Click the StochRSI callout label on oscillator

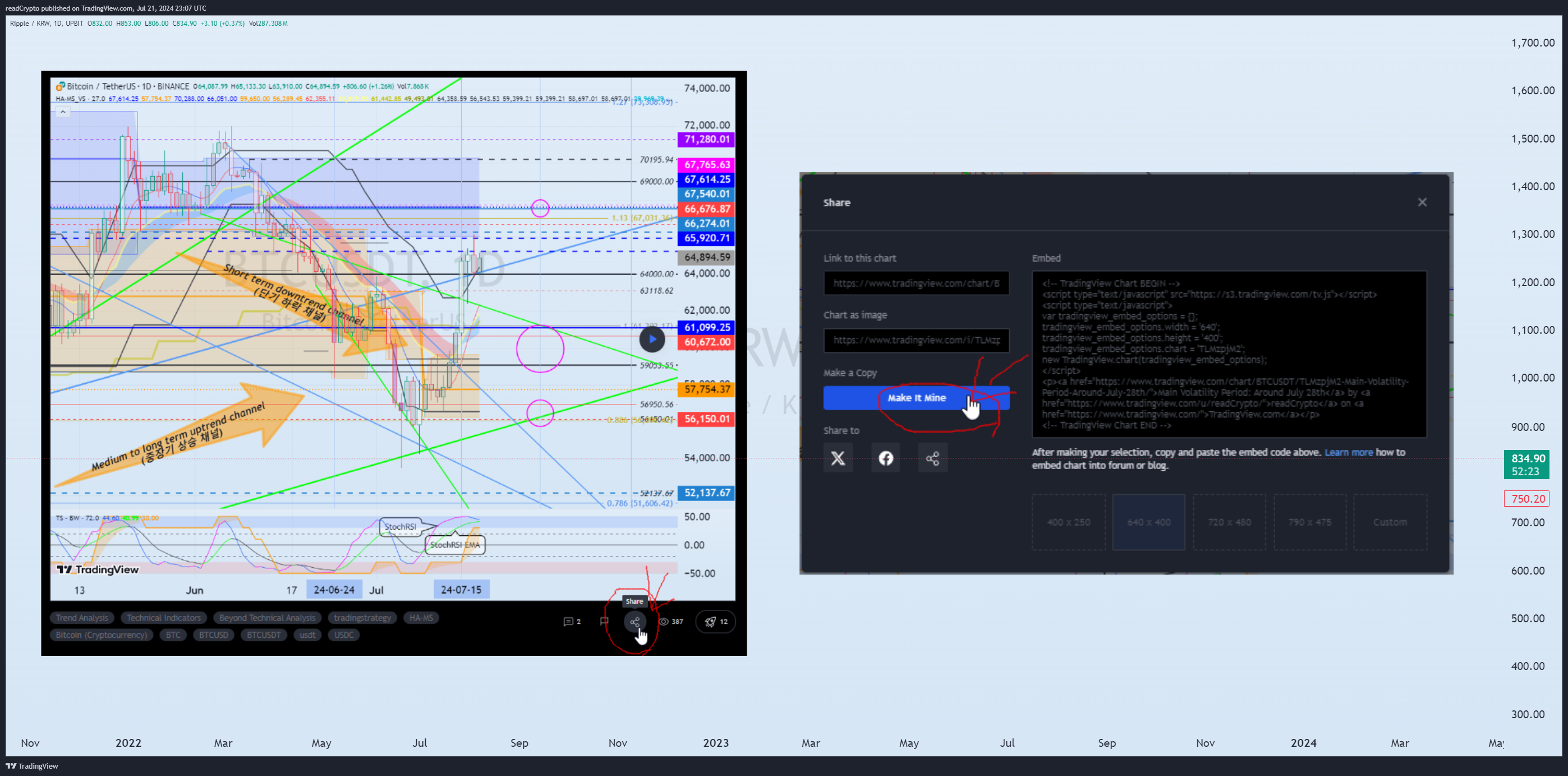[x=401, y=527]
